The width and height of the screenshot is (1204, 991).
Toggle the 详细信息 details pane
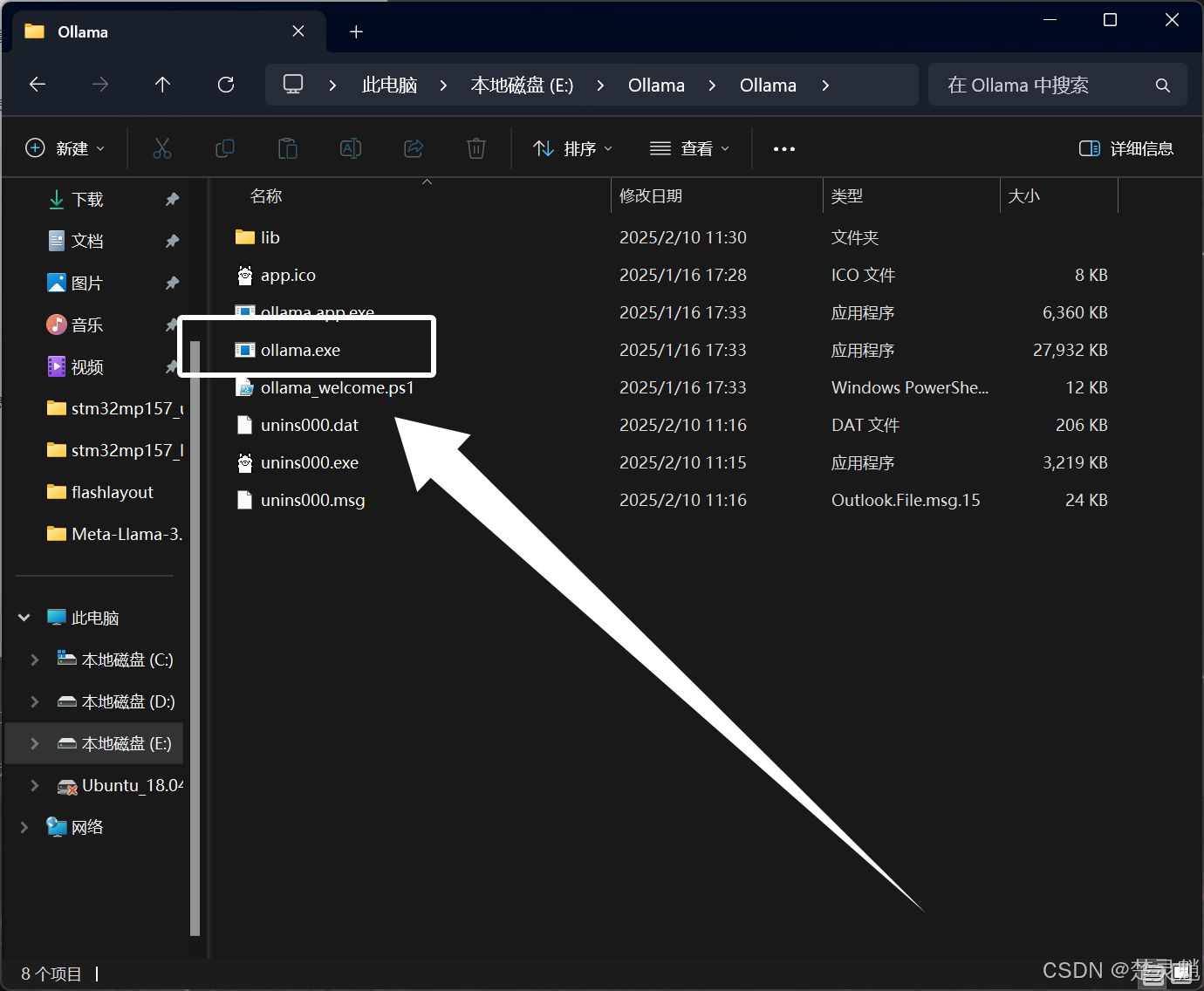(x=1126, y=148)
